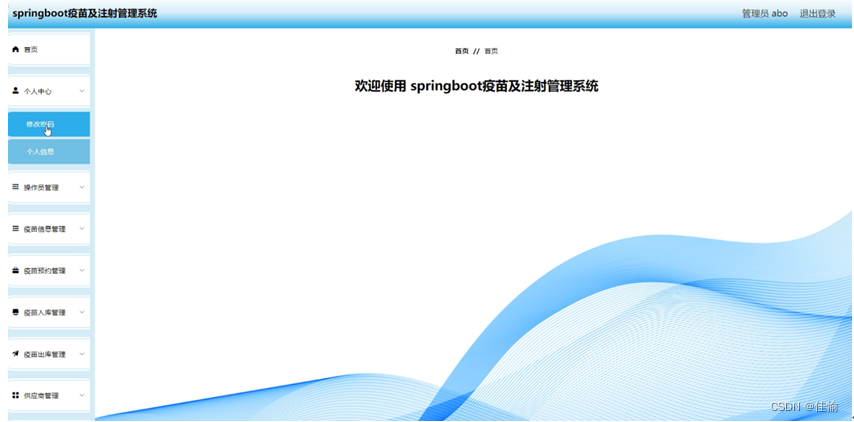Click the 欢迎使用 welcome heading
854x422 pixels.
click(477, 86)
